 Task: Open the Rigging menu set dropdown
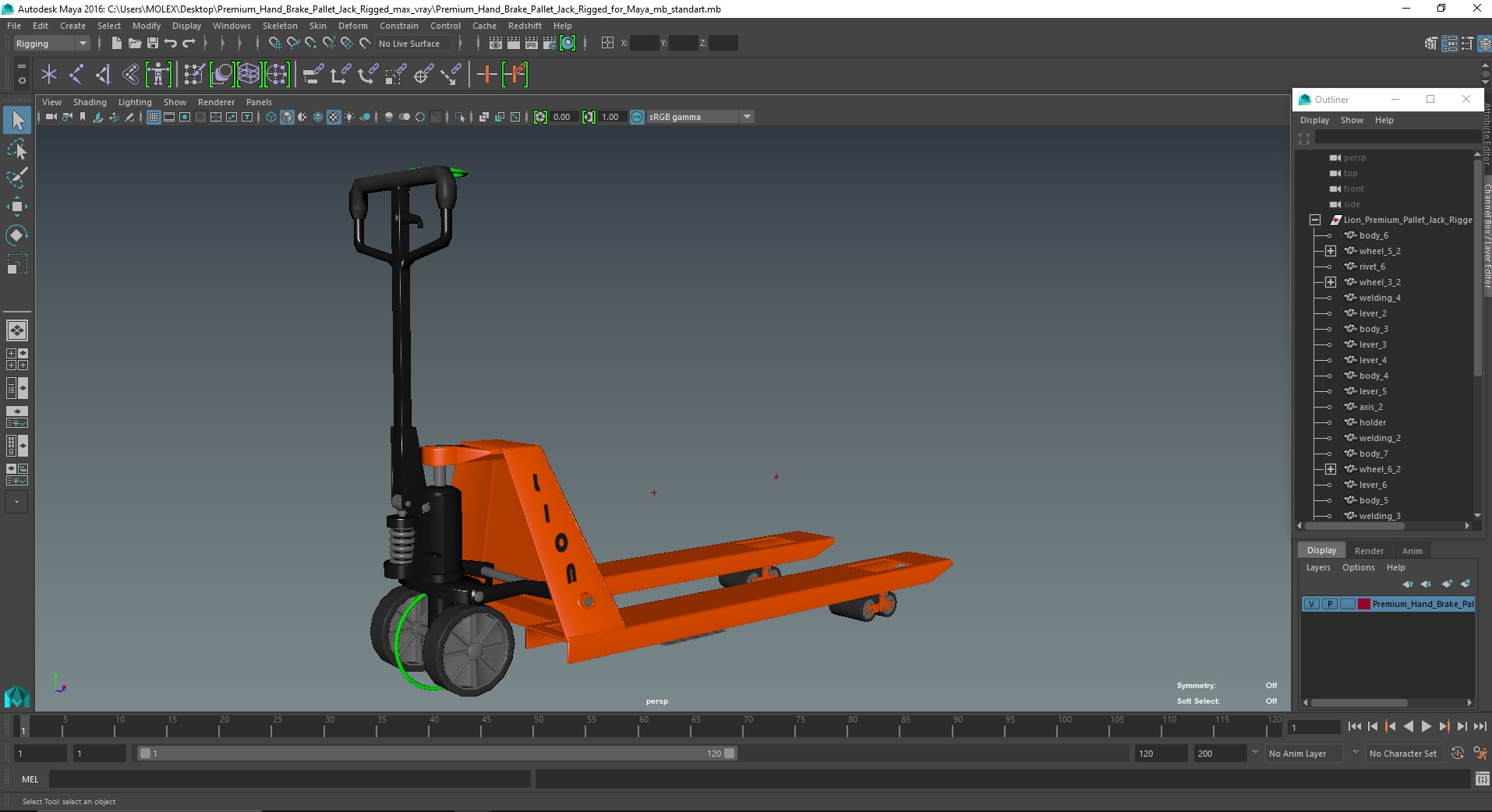51,44
